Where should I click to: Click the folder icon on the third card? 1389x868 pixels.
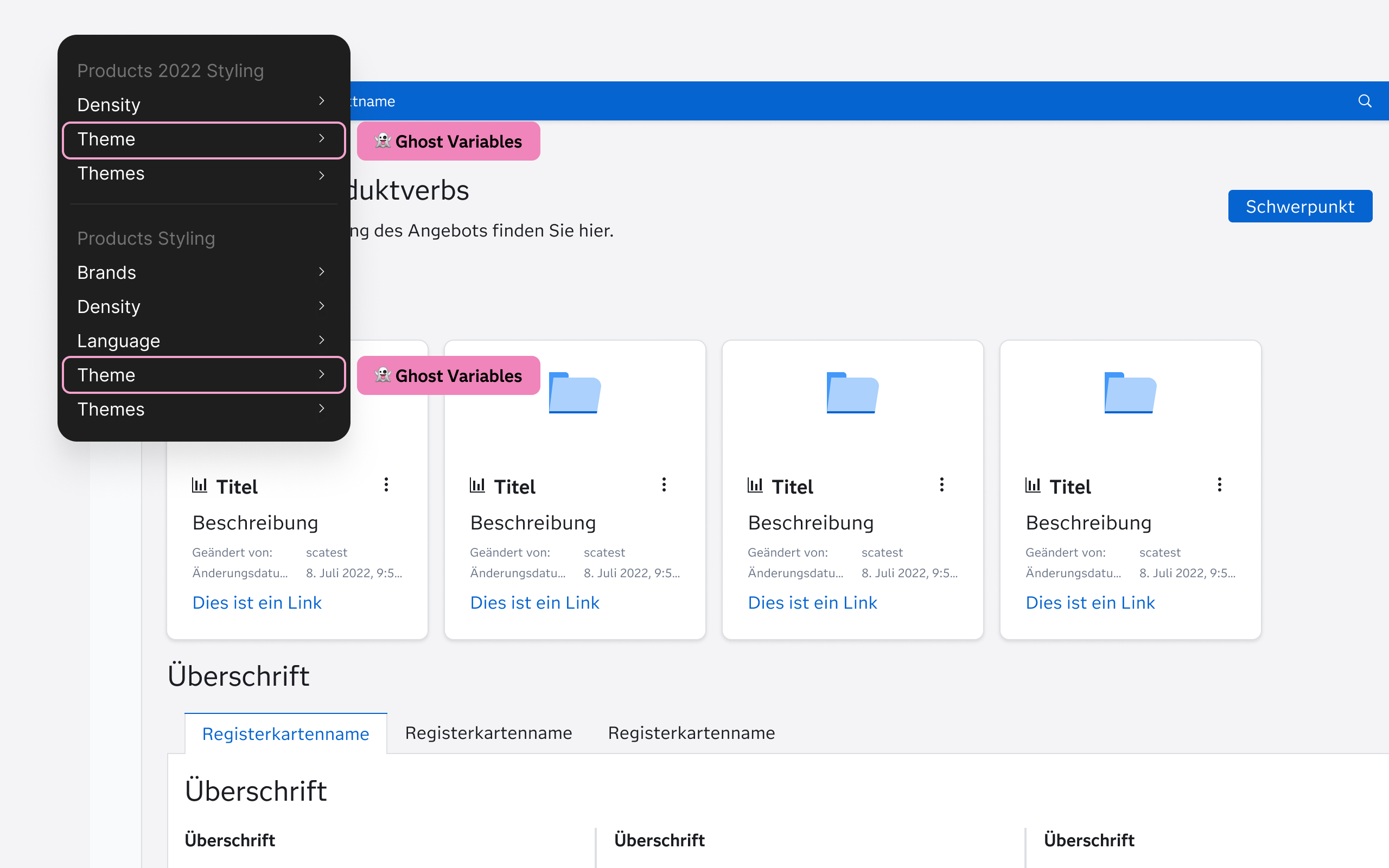[x=852, y=393]
